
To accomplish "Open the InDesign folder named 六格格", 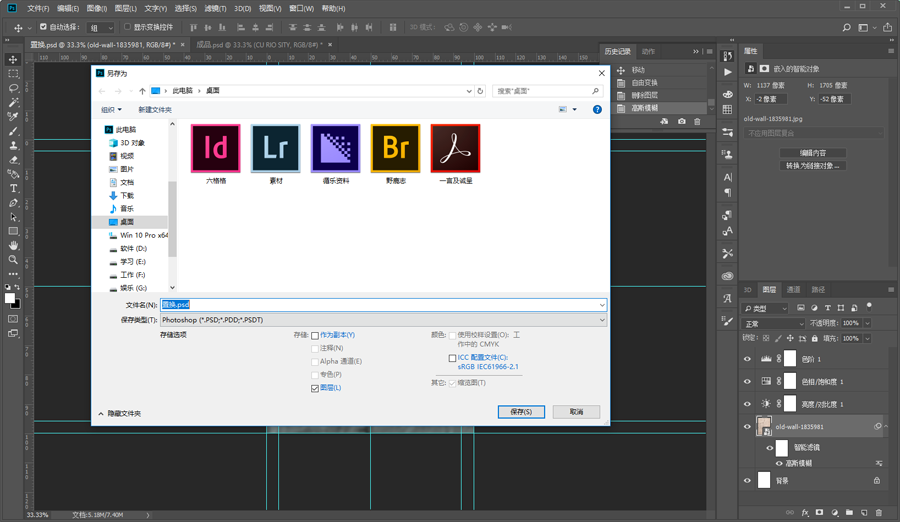I will click(215, 149).
